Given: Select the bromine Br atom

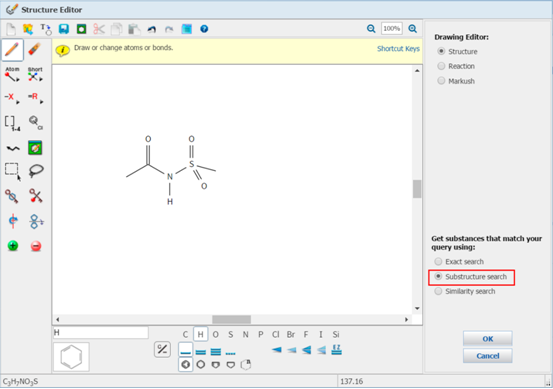Looking at the screenshot, I should [x=291, y=334].
